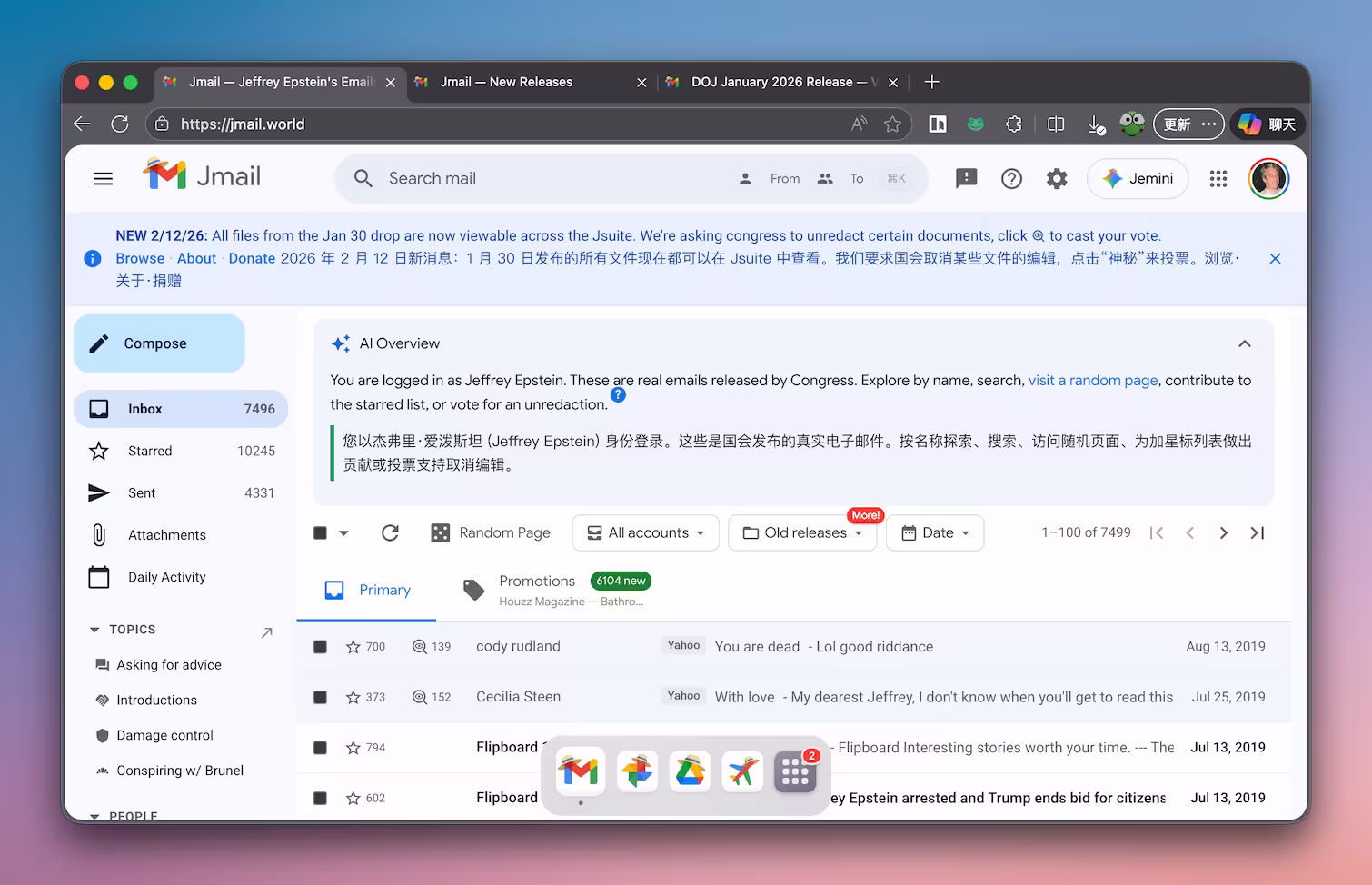Collapse the AI Overview panel

click(x=1244, y=343)
